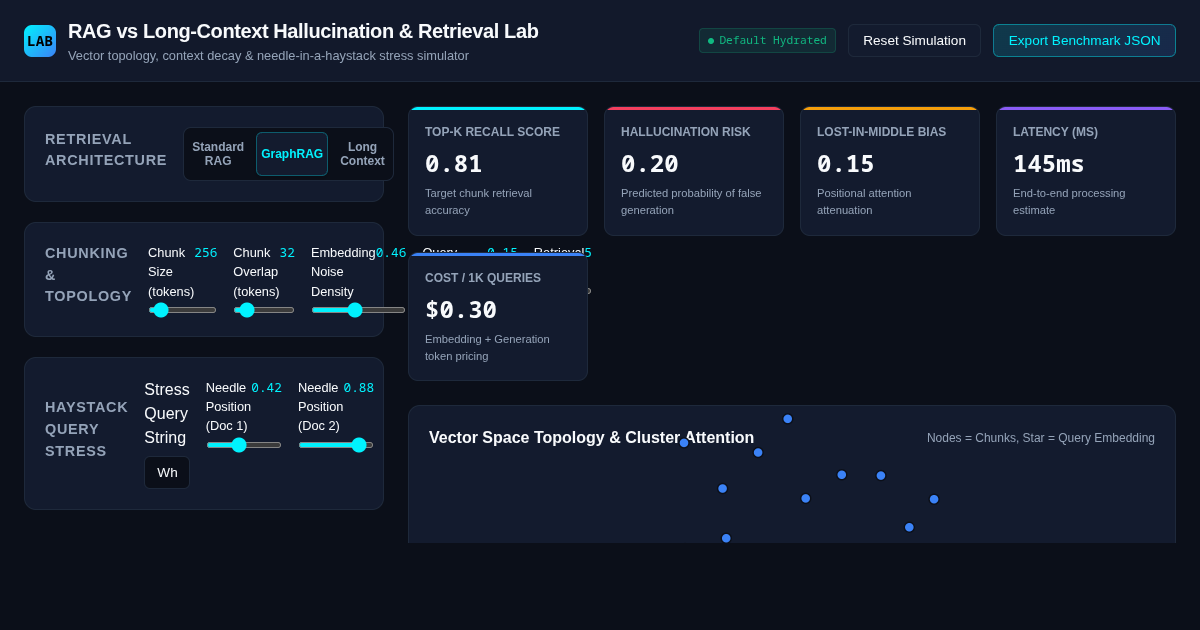
Task: Switch to Long Context architecture
Action: click(x=362, y=154)
